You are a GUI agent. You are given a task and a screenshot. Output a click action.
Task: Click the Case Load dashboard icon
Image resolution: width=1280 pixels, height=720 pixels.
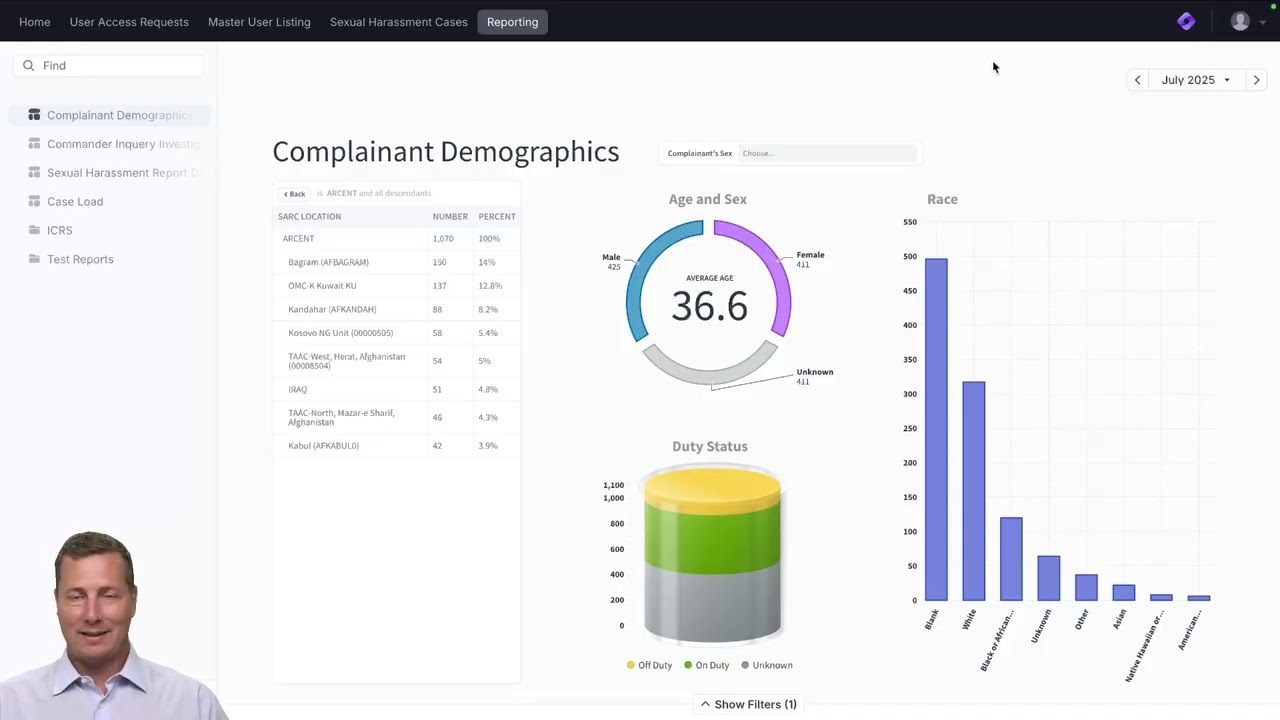click(34, 201)
